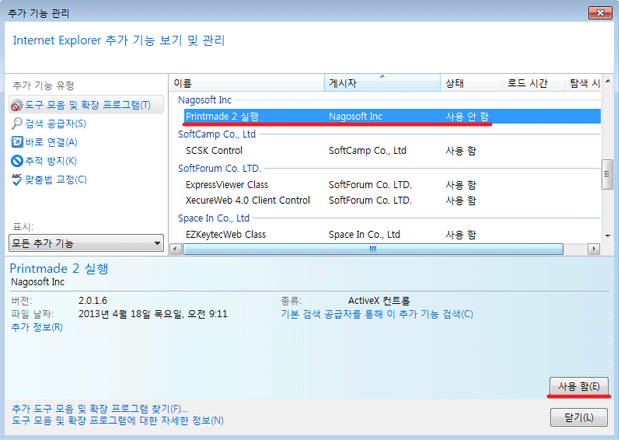Select the SCSK Control add-on
This screenshot has height=440, width=619.
pyautogui.click(x=215, y=151)
